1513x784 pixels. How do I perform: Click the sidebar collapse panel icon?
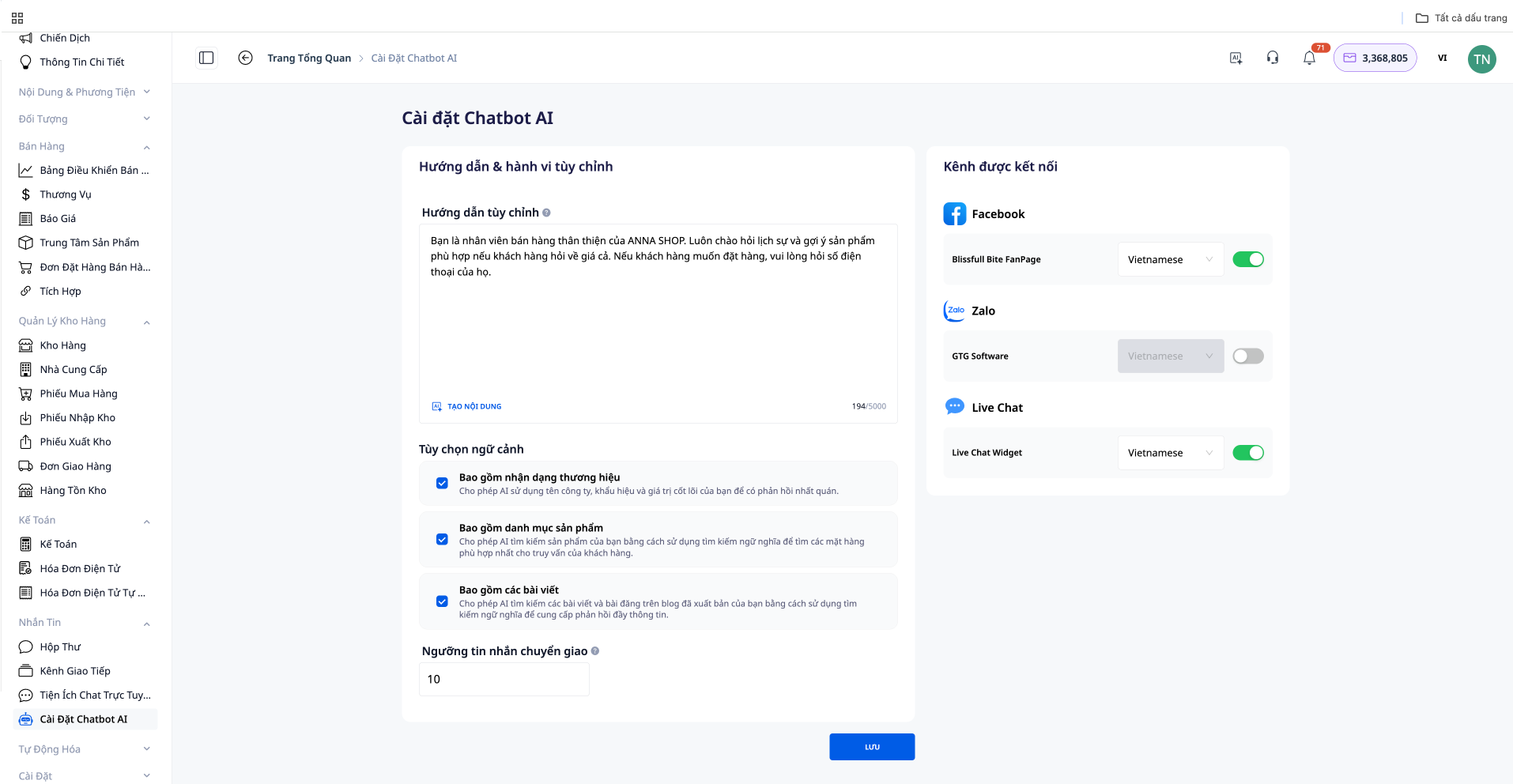(x=206, y=58)
